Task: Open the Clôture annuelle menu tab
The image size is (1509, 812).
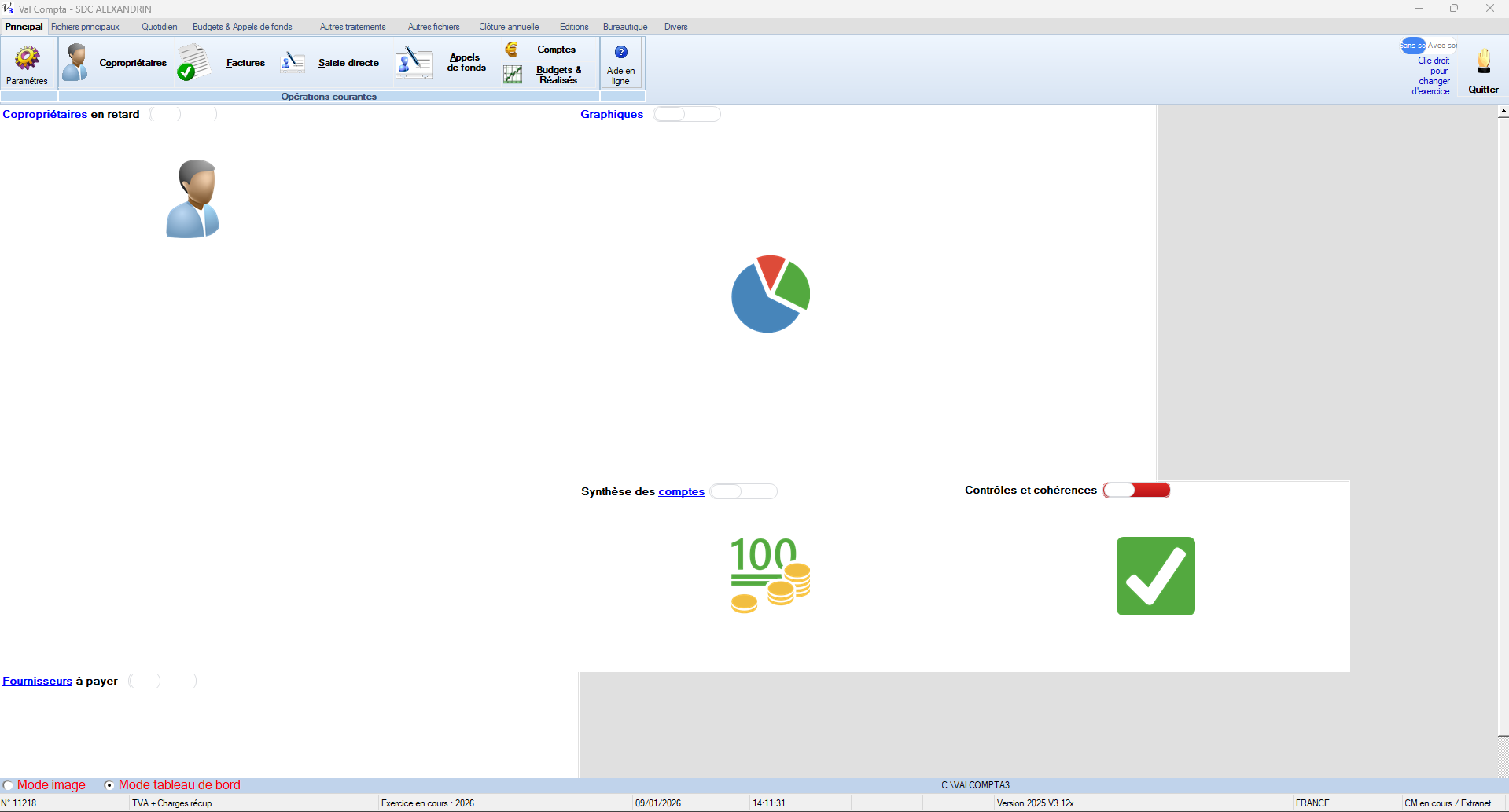Action: tap(509, 27)
